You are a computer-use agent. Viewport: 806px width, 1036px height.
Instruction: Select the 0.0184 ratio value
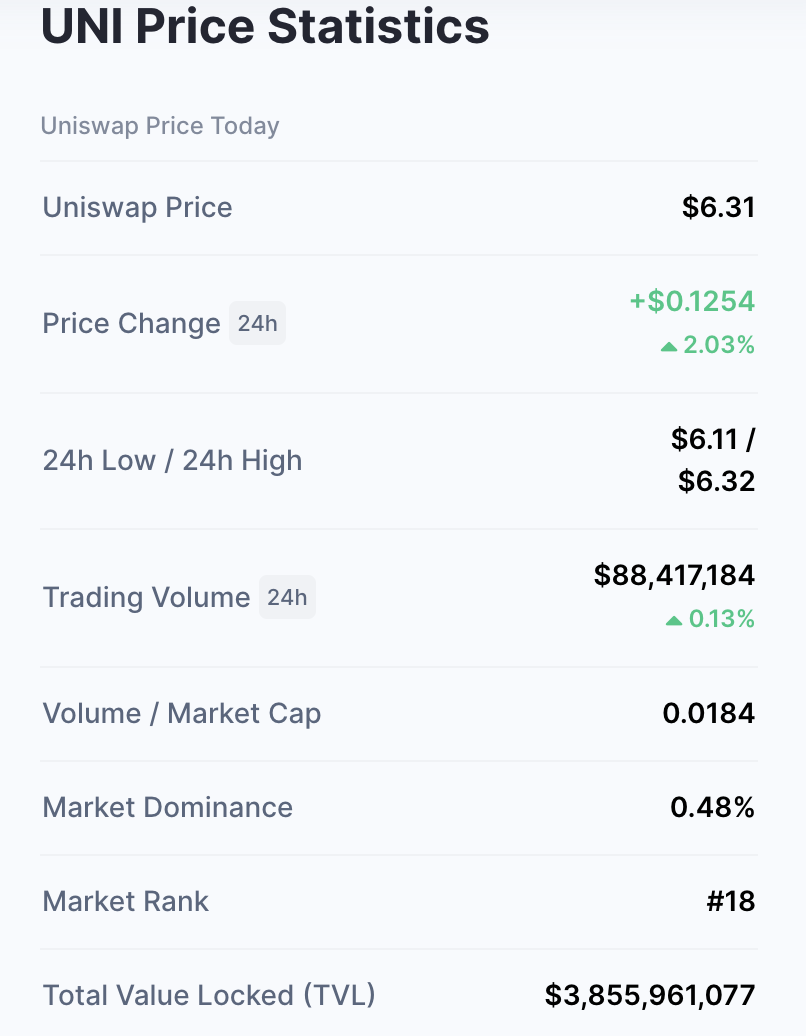(x=708, y=713)
